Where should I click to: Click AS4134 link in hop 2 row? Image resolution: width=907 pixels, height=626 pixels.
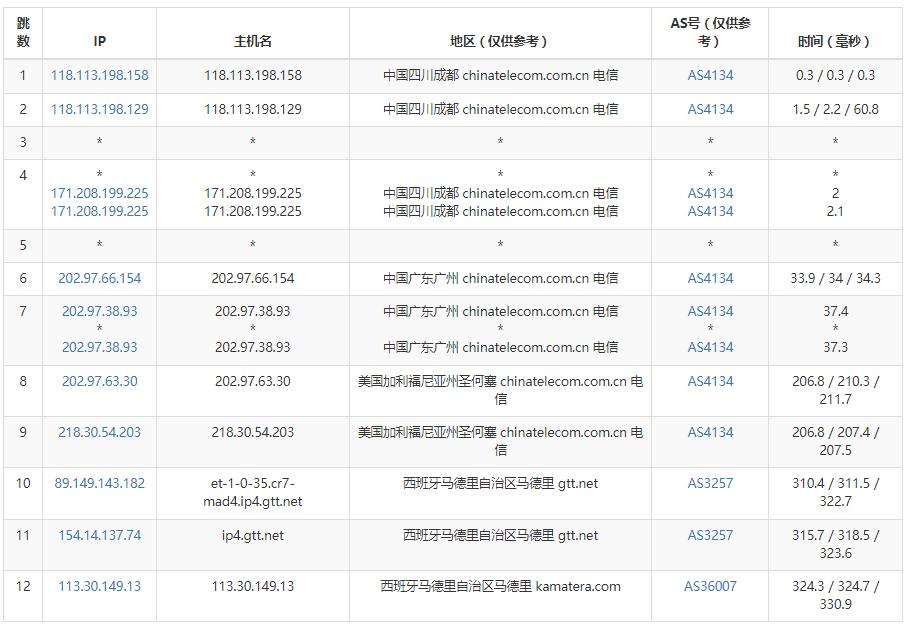coord(710,109)
